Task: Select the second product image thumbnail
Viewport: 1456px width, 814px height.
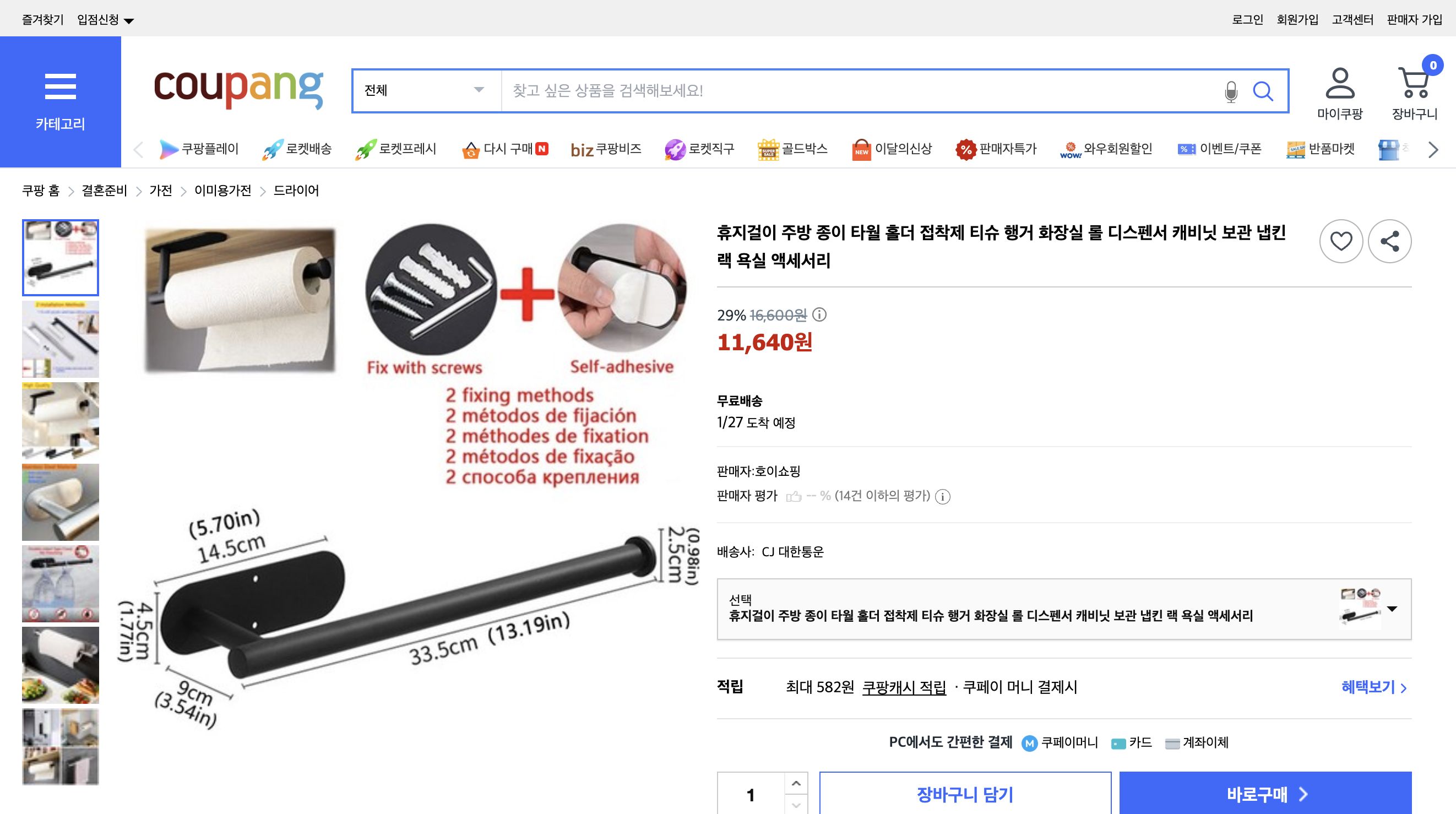Action: (60, 339)
